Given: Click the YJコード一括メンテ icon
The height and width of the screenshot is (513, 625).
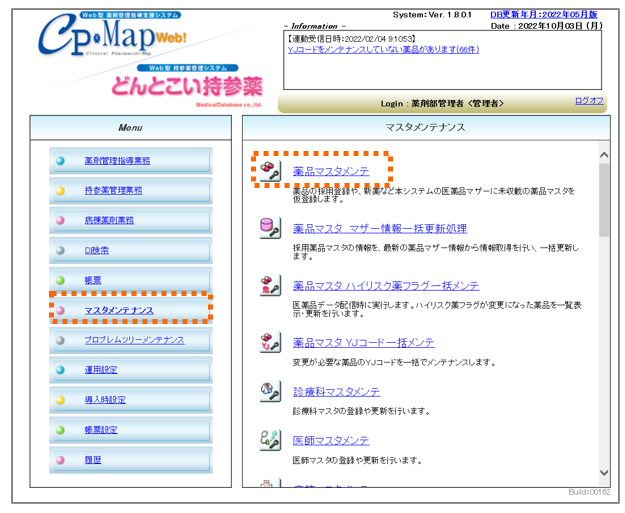Looking at the screenshot, I should pyautogui.click(x=270, y=341).
